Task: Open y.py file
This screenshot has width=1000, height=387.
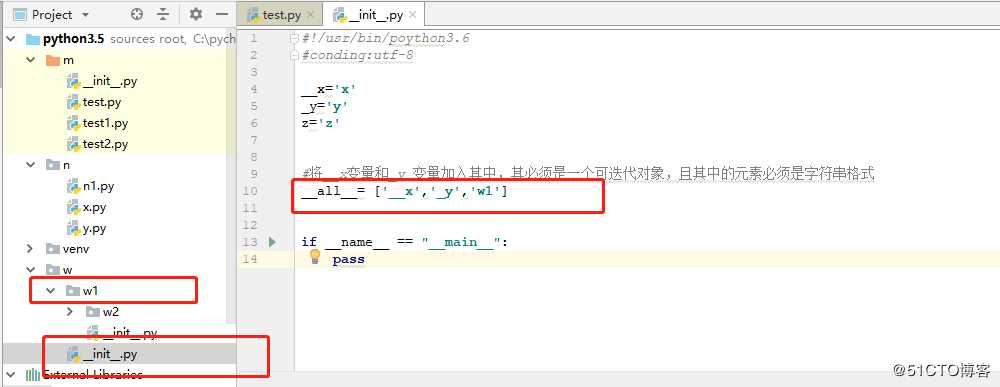Action: (x=94, y=228)
